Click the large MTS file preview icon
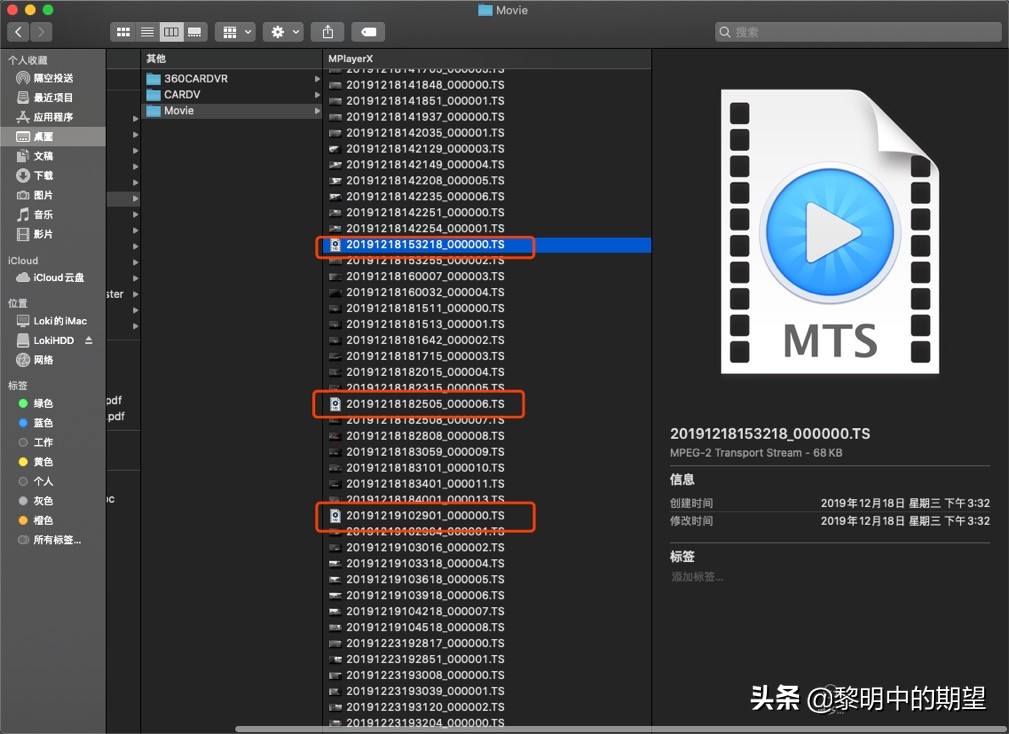Image resolution: width=1009 pixels, height=734 pixels. 828,232
